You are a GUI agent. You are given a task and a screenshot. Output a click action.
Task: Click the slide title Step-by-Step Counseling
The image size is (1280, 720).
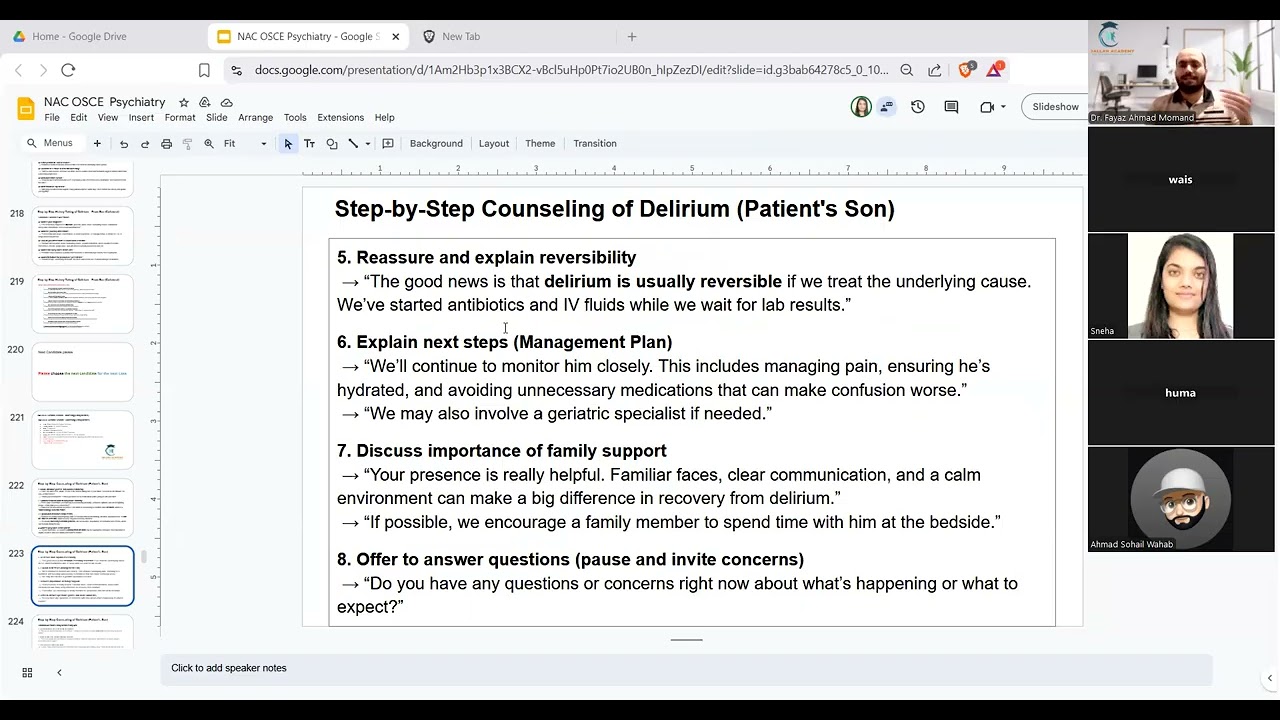(614, 209)
